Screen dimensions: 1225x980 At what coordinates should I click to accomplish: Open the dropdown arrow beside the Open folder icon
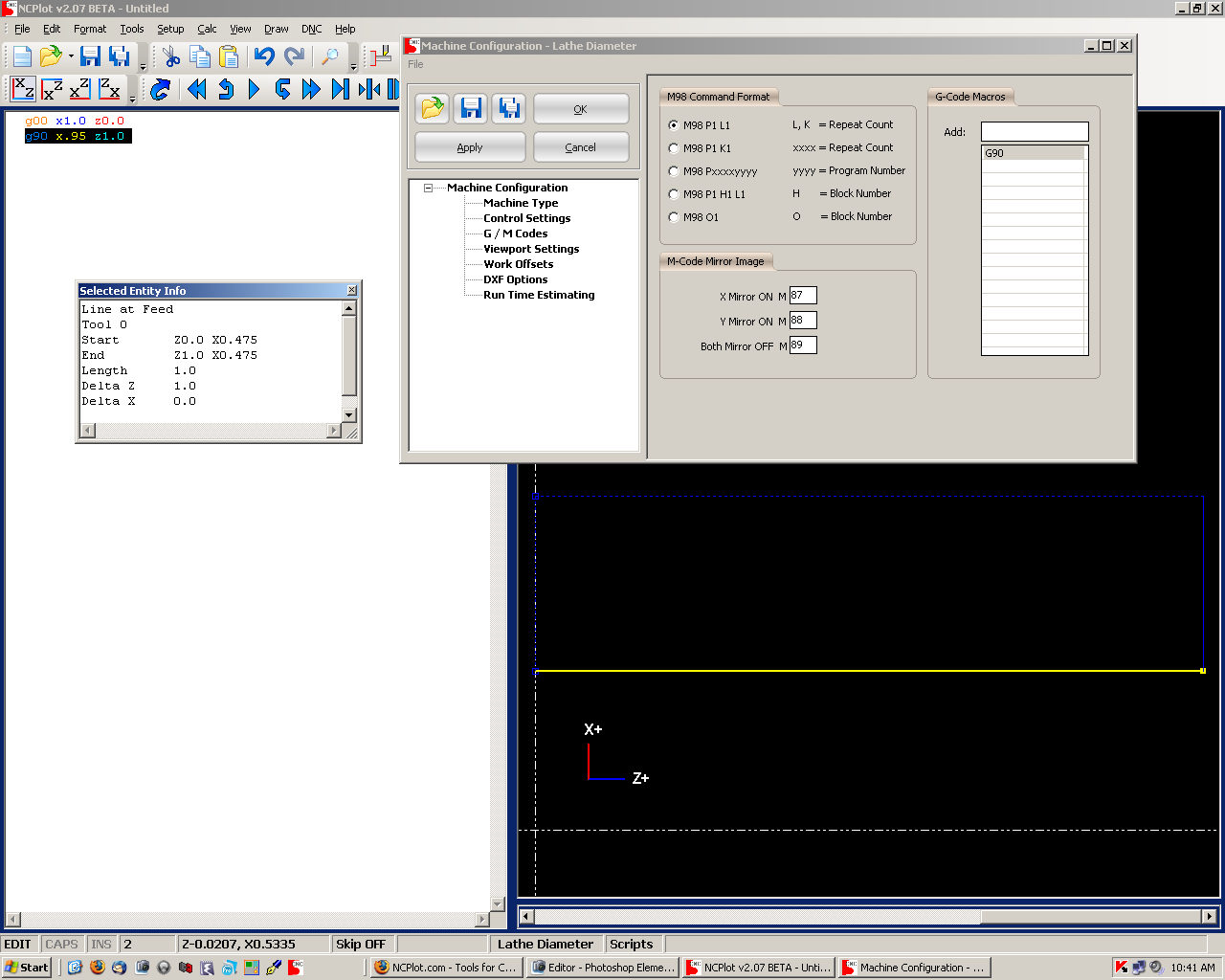[71, 56]
